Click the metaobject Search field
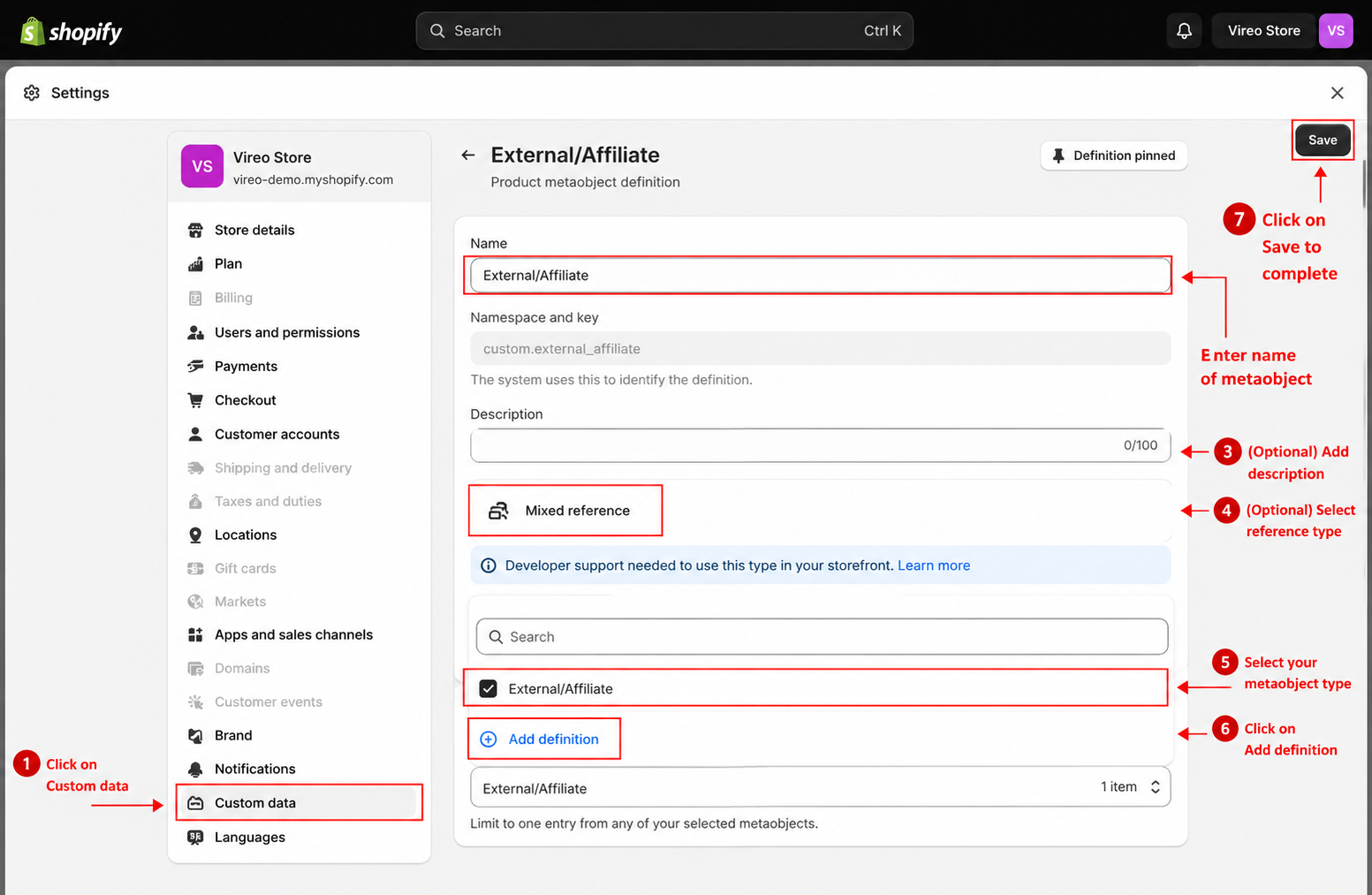The width and height of the screenshot is (1372, 895). click(822, 637)
